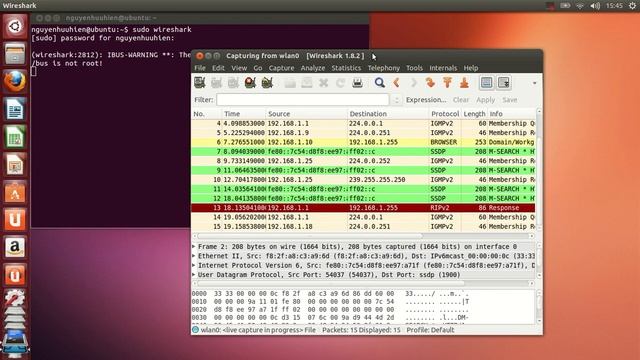This screenshot has height=360, width=640.
Task: Open the View menu
Action: click(x=239, y=68)
